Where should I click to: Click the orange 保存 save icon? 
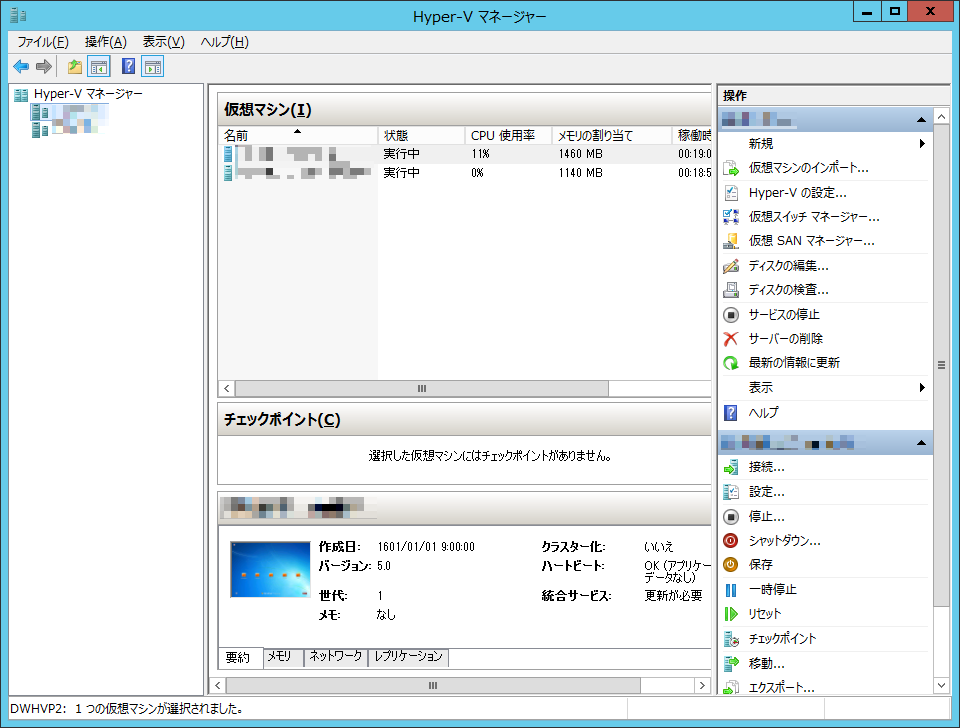pos(731,565)
